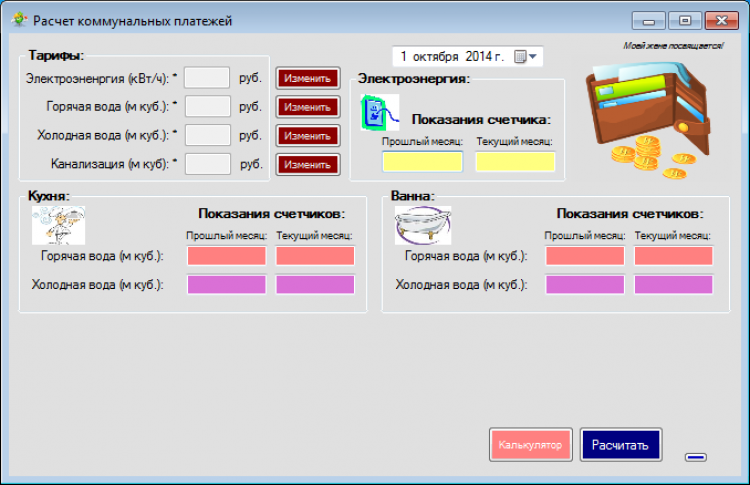
Task: Focus Кухня hot water Прошлый месяц field
Action: 227,256
